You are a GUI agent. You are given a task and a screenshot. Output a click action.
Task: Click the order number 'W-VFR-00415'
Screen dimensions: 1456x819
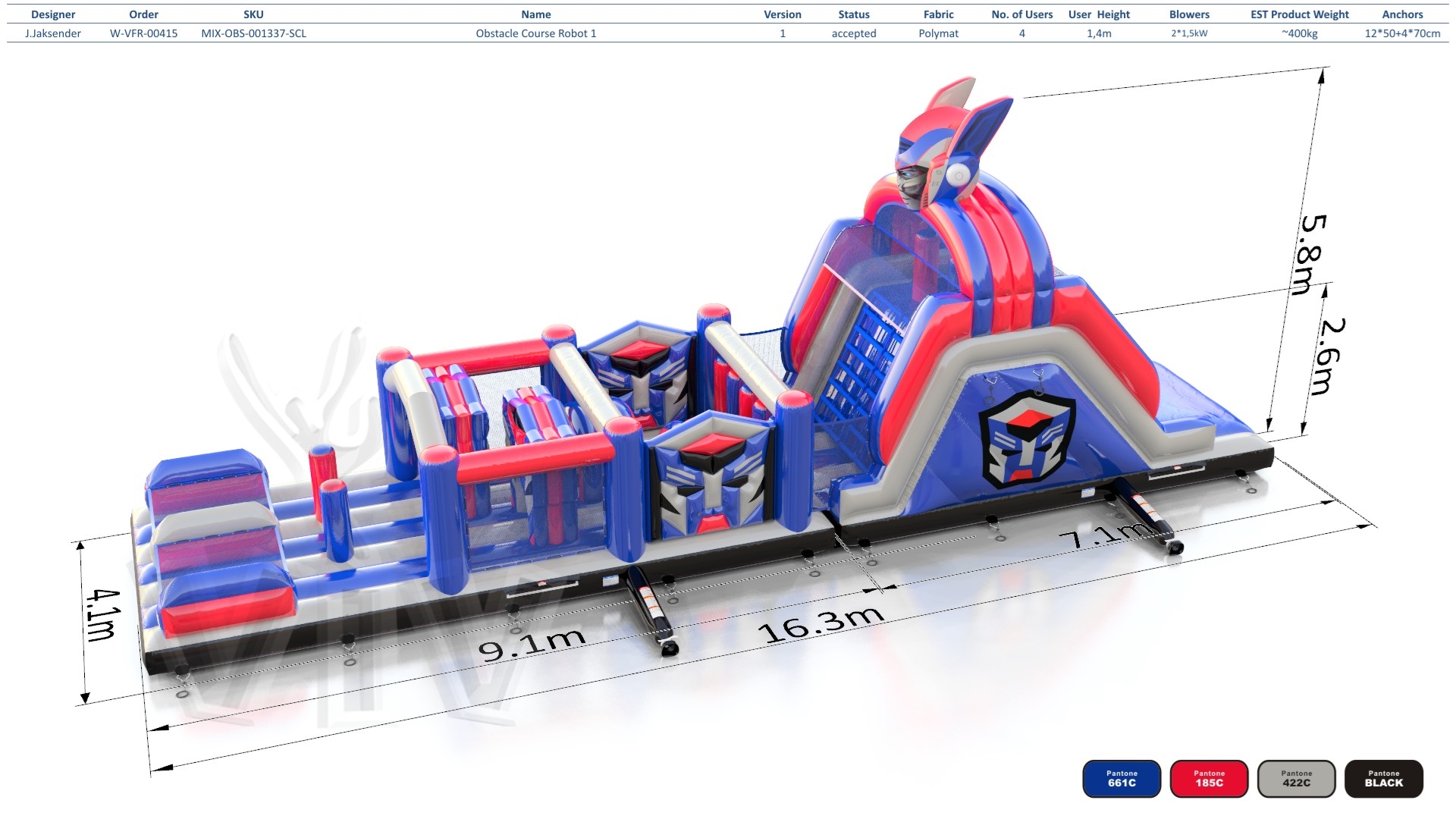(144, 33)
